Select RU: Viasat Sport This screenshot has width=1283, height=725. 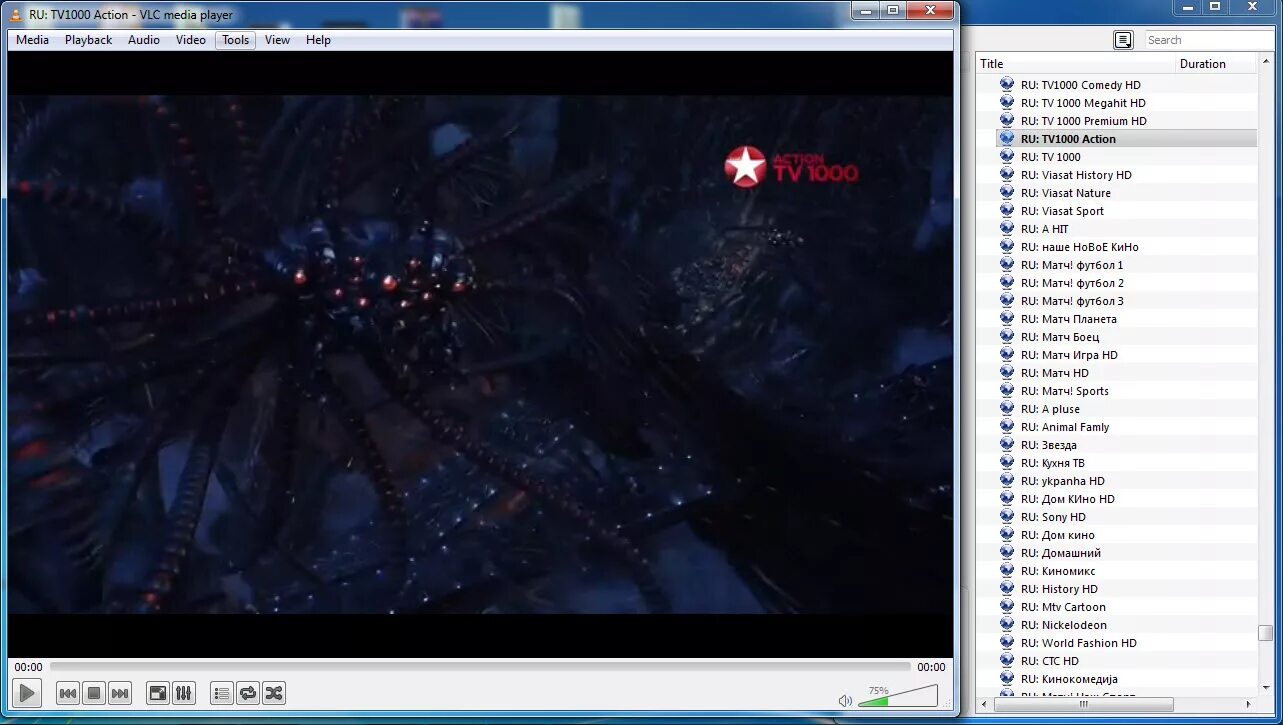[1062, 211]
